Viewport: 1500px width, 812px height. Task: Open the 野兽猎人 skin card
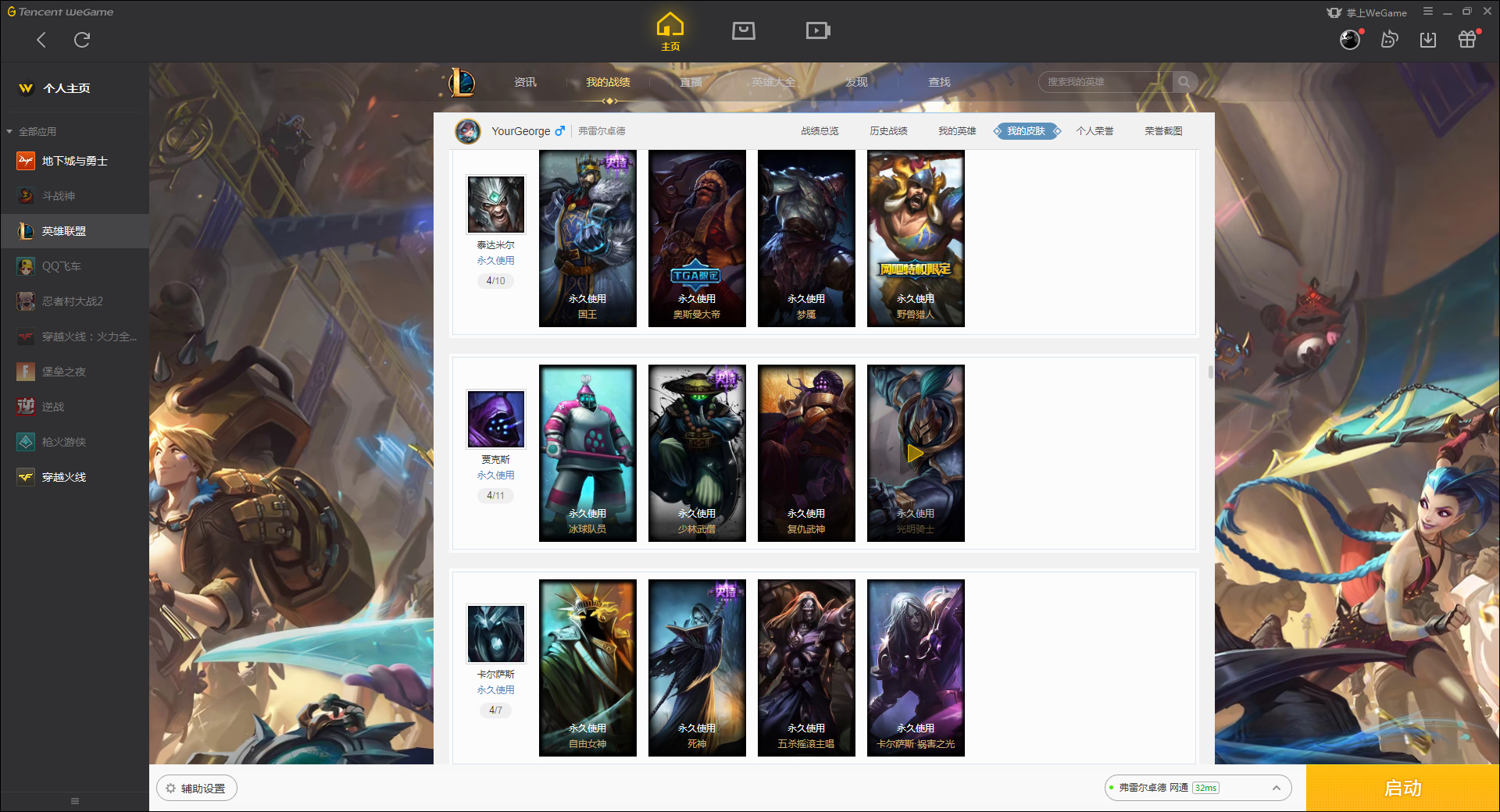tap(916, 238)
